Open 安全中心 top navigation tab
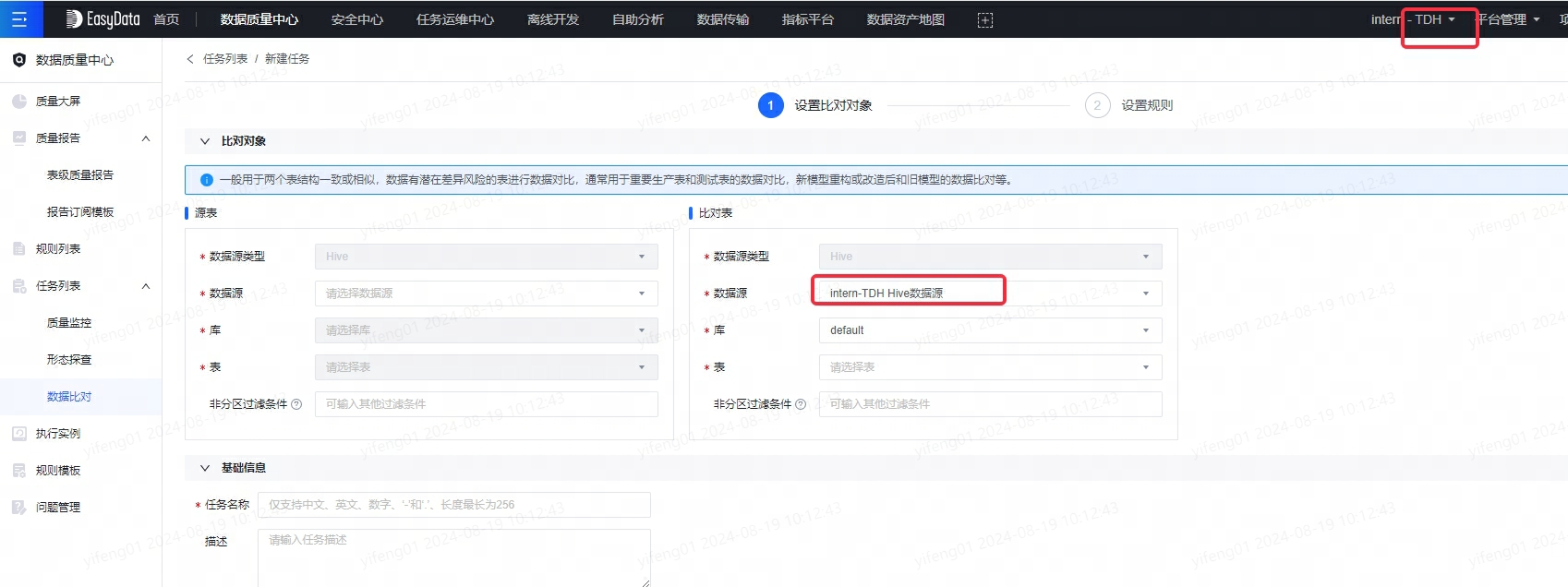Image resolution: width=1568 pixels, height=587 pixels. (x=357, y=19)
